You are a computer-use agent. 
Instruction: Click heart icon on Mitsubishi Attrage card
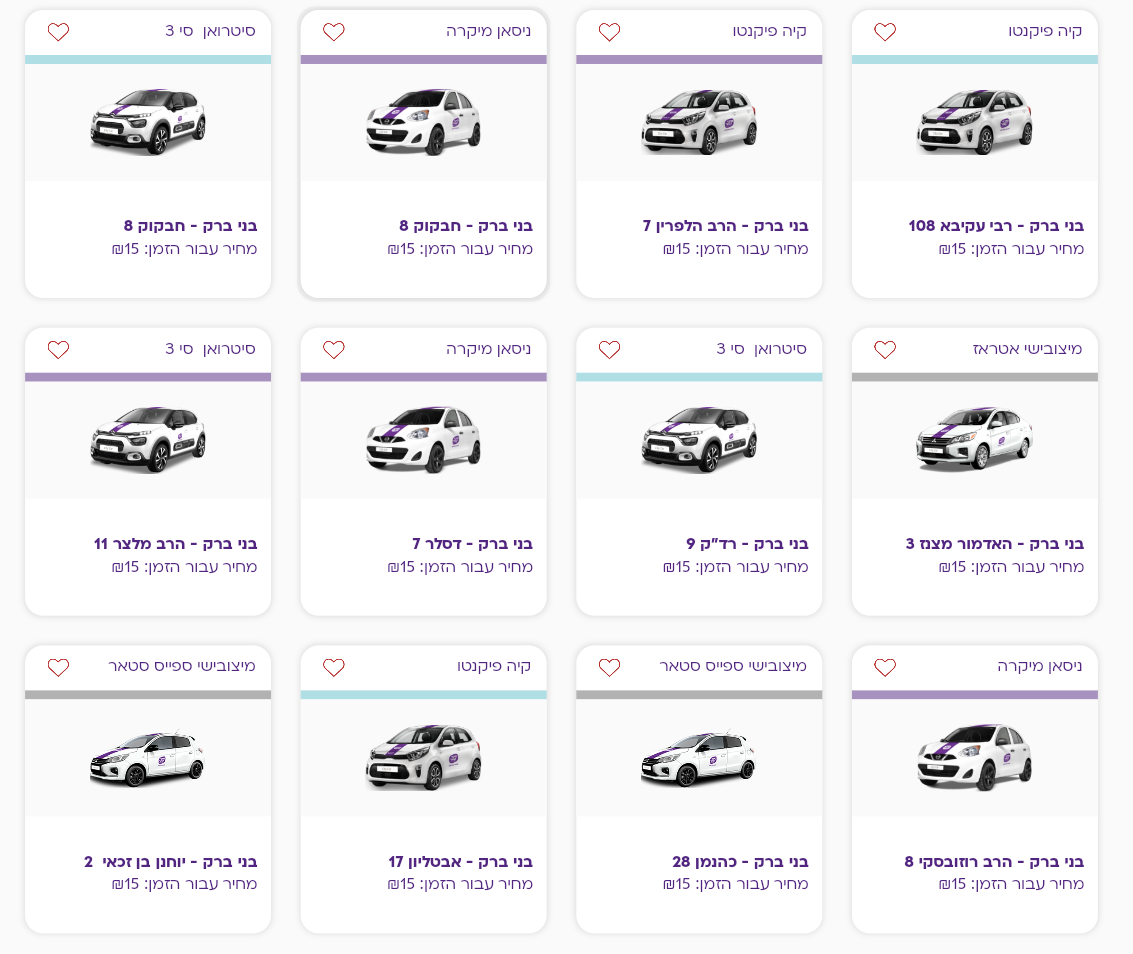(885, 350)
